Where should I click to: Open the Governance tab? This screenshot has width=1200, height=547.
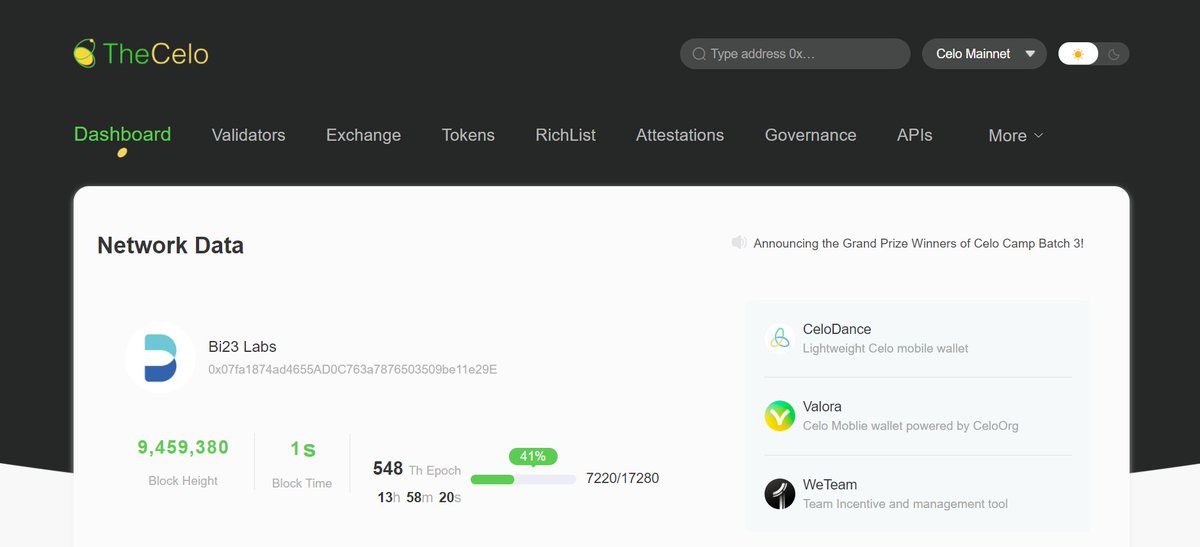point(810,135)
